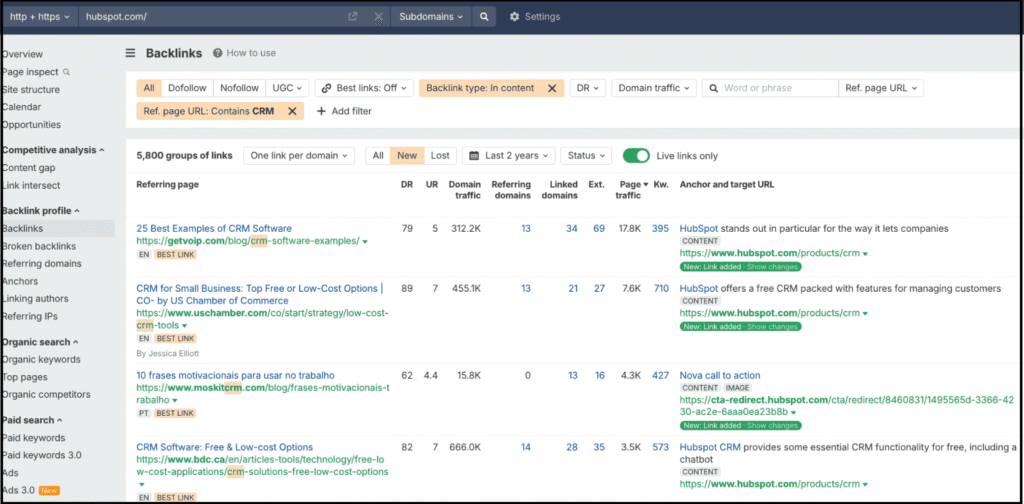Click Add filter plus button
Screen dimensions: 1024x504
coord(344,111)
